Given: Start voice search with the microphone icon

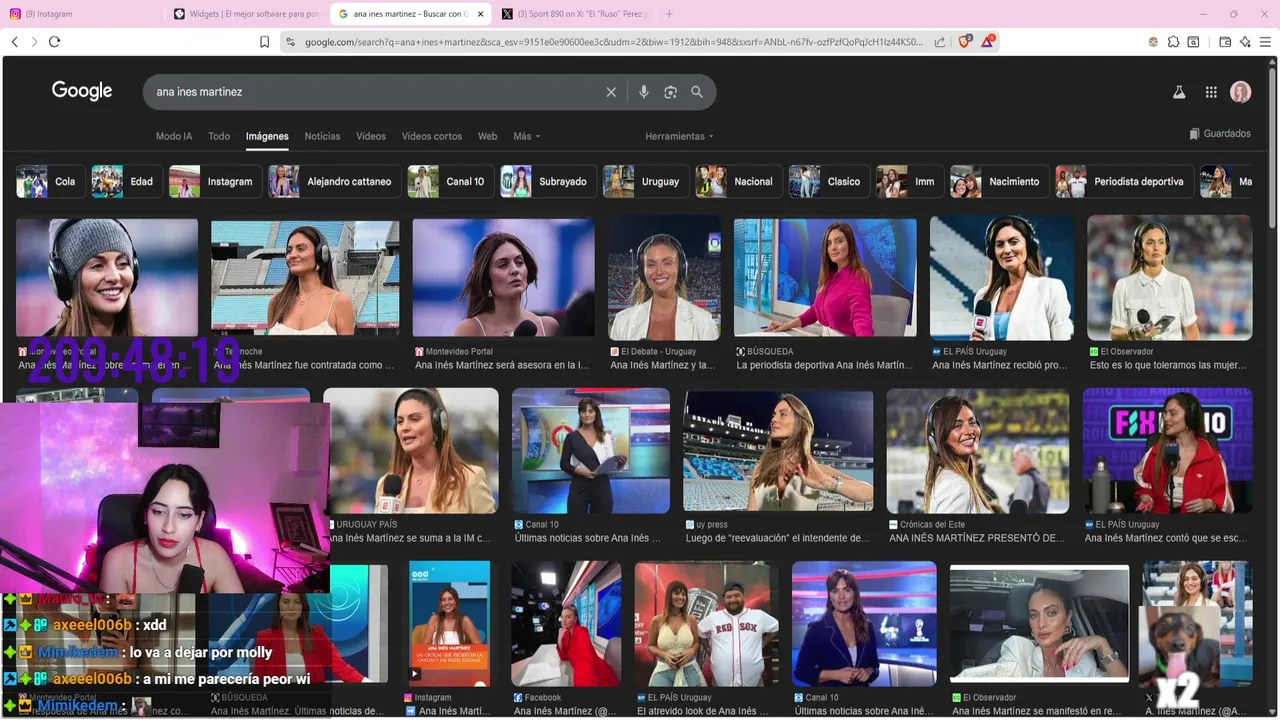Looking at the screenshot, I should tap(643, 92).
